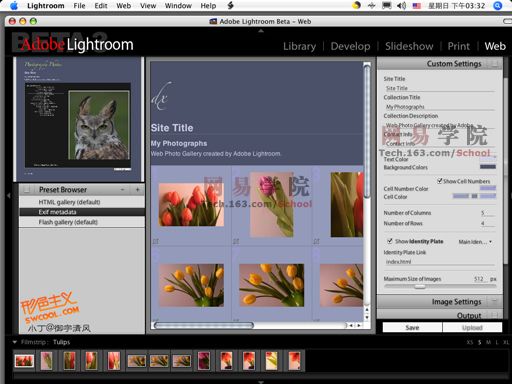
Task: Toggle the Preset Browser panel switch
Action: 26,190
